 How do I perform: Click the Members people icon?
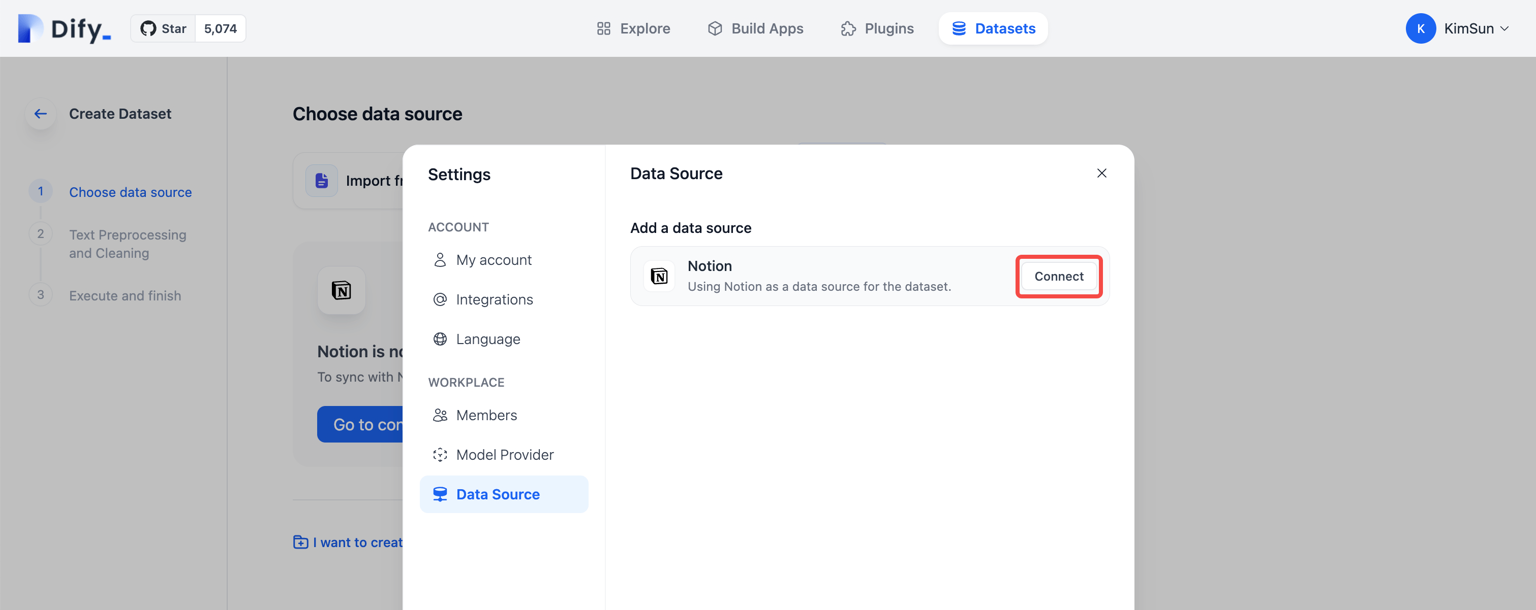click(440, 415)
